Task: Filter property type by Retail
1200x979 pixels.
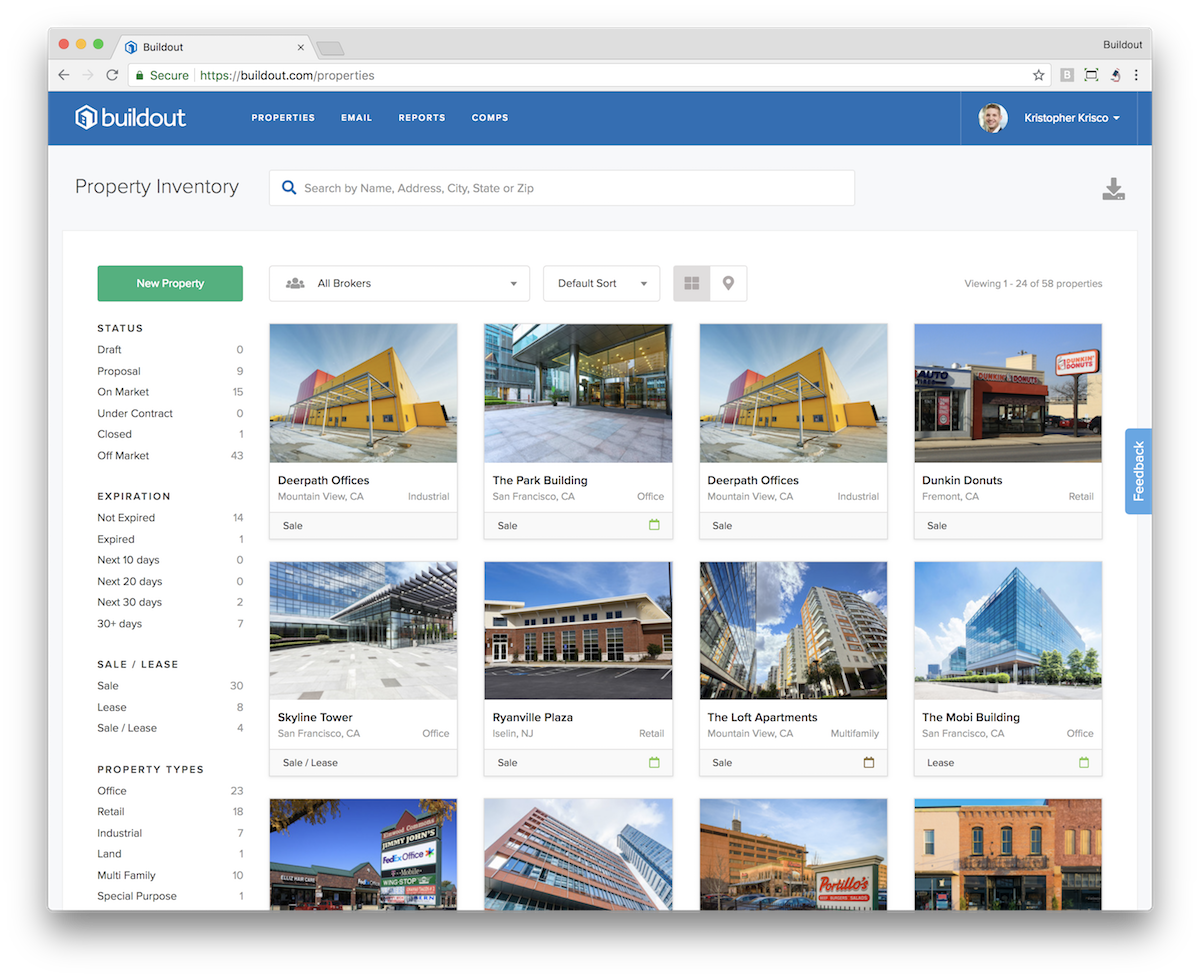Action: (x=111, y=812)
